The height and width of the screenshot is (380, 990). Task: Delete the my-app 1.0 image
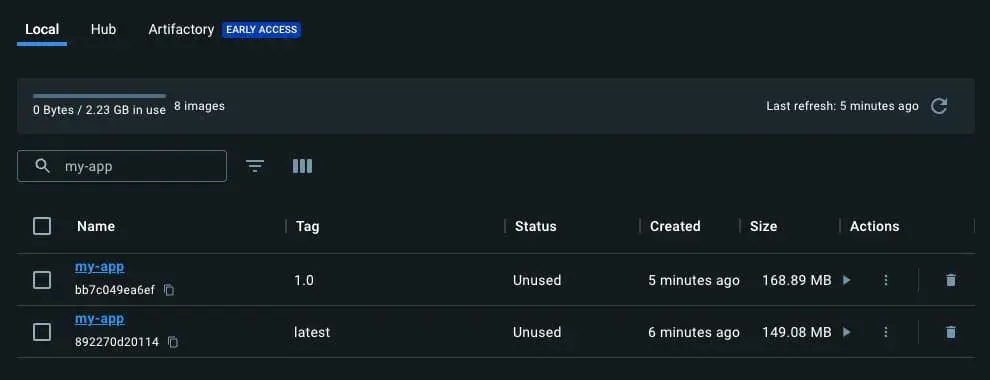950,280
